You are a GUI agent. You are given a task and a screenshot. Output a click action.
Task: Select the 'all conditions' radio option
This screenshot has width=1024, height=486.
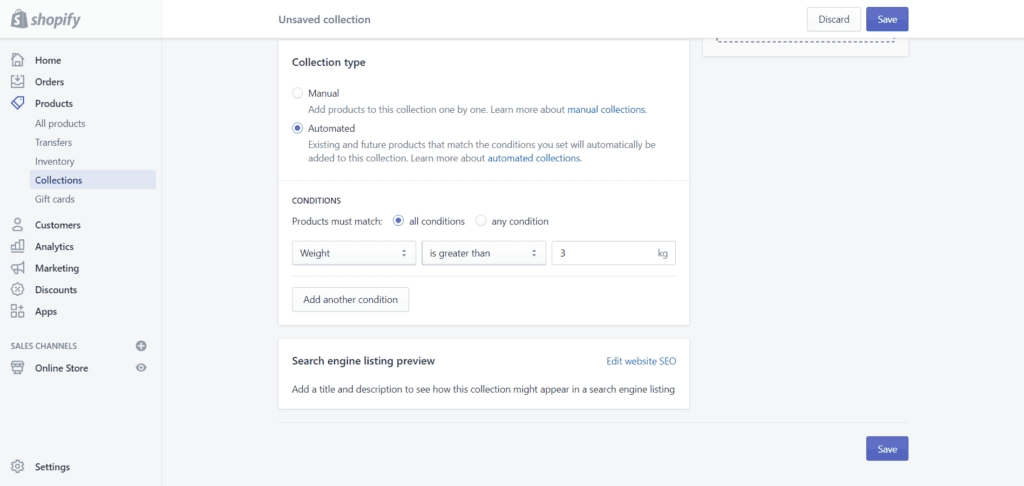coord(398,221)
